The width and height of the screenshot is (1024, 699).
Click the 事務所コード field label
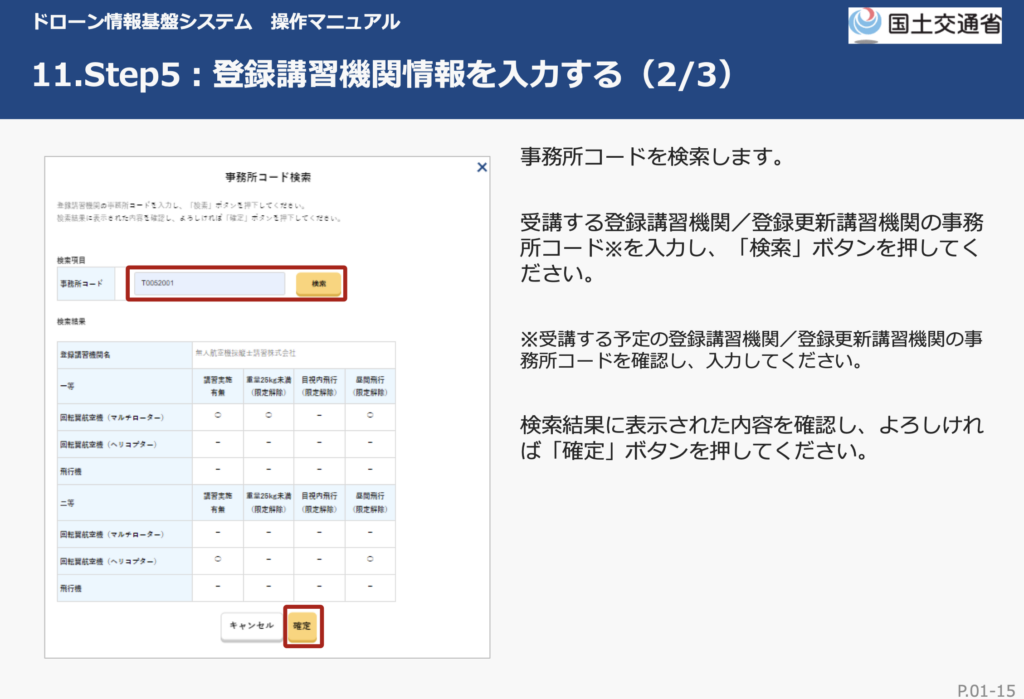coord(80,285)
